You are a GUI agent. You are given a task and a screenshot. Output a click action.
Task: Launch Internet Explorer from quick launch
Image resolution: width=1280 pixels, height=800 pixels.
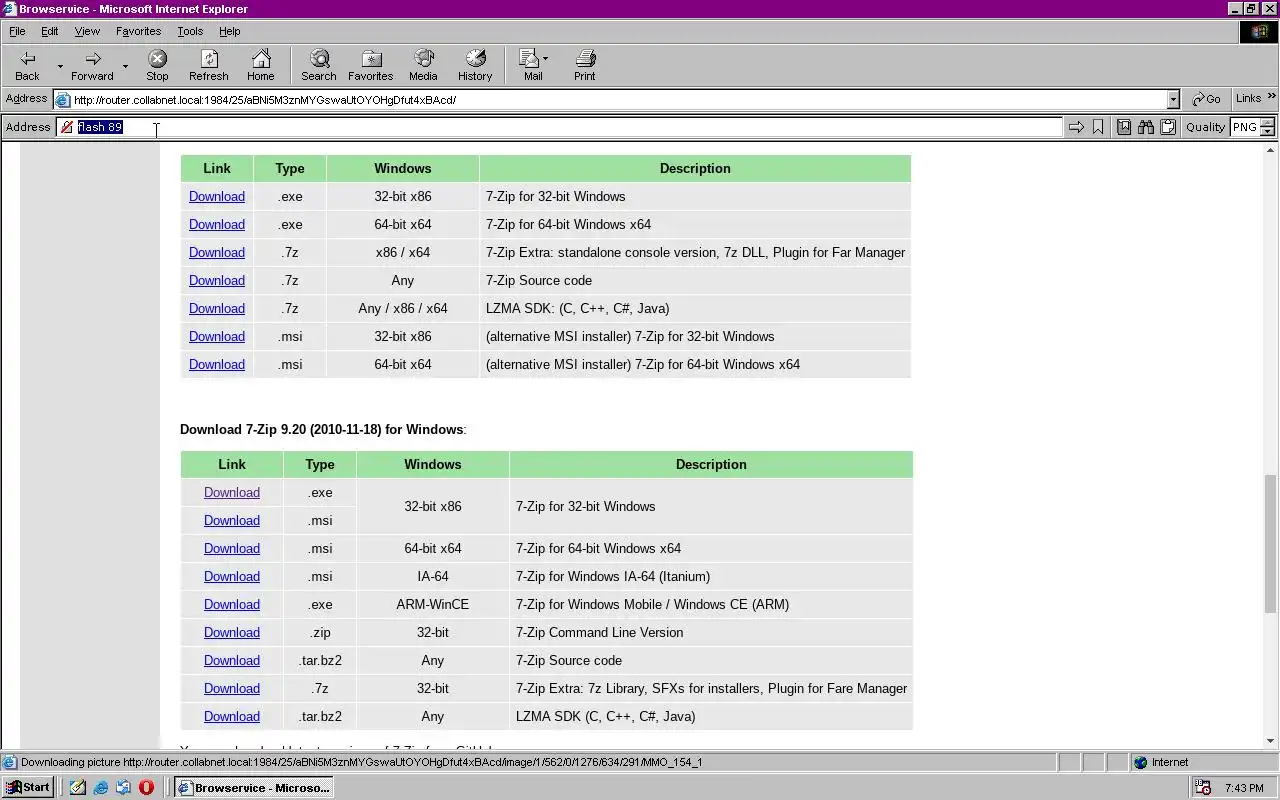[101, 788]
